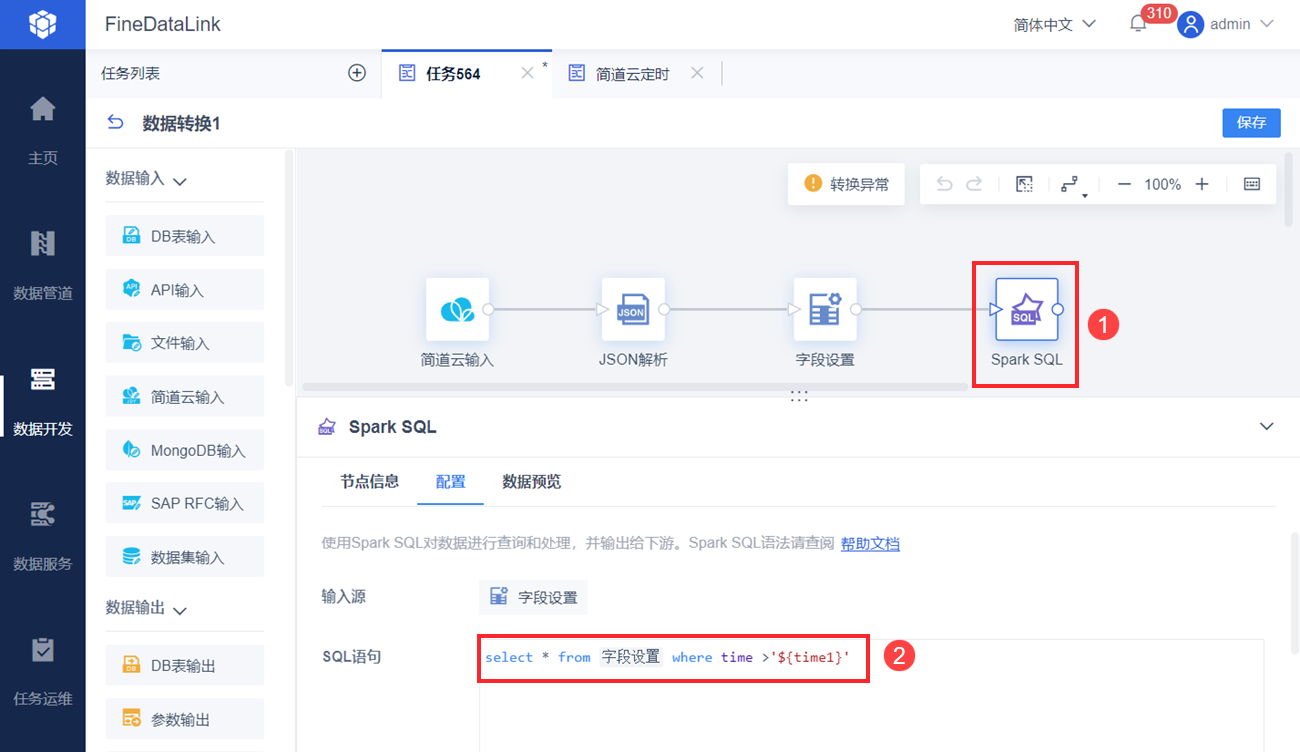This screenshot has height=752, width=1300.
Task: Open the 配置 tab
Action: coord(450,481)
